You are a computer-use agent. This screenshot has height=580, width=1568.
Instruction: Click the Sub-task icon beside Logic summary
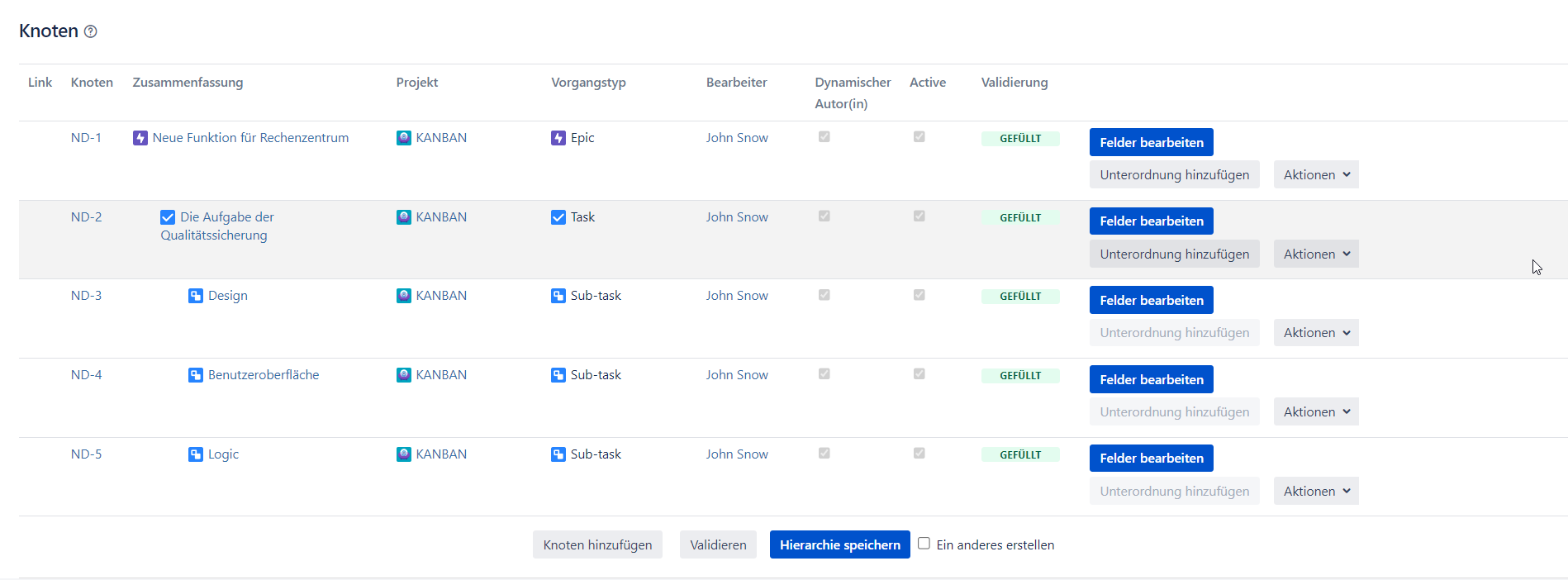tap(196, 454)
